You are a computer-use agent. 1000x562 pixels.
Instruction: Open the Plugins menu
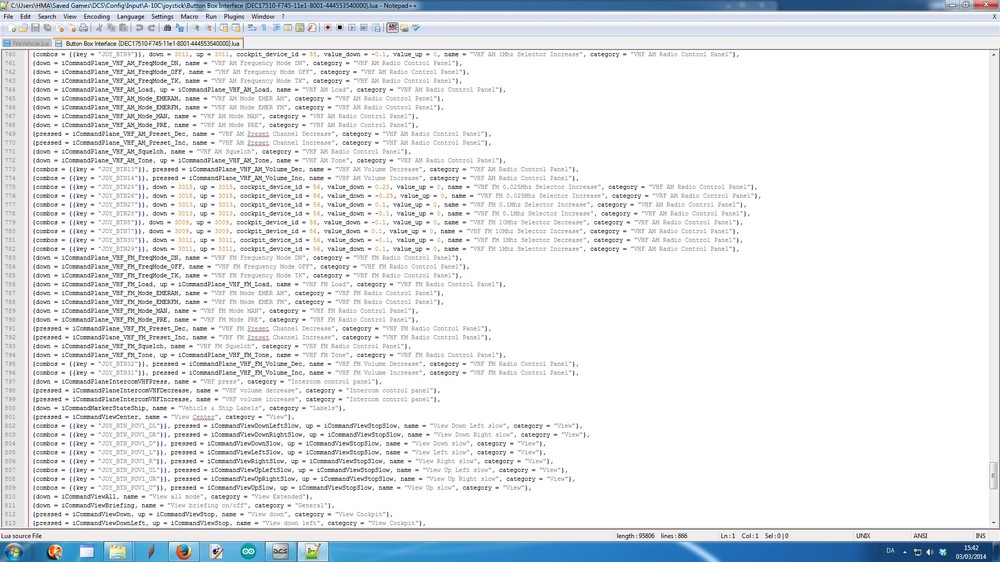(x=233, y=17)
